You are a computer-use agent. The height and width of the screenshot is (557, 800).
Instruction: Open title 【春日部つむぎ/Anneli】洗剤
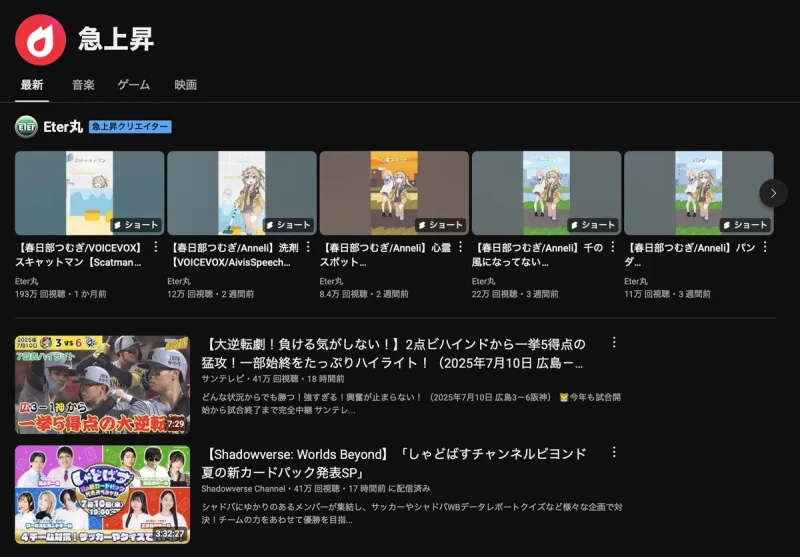233,255
